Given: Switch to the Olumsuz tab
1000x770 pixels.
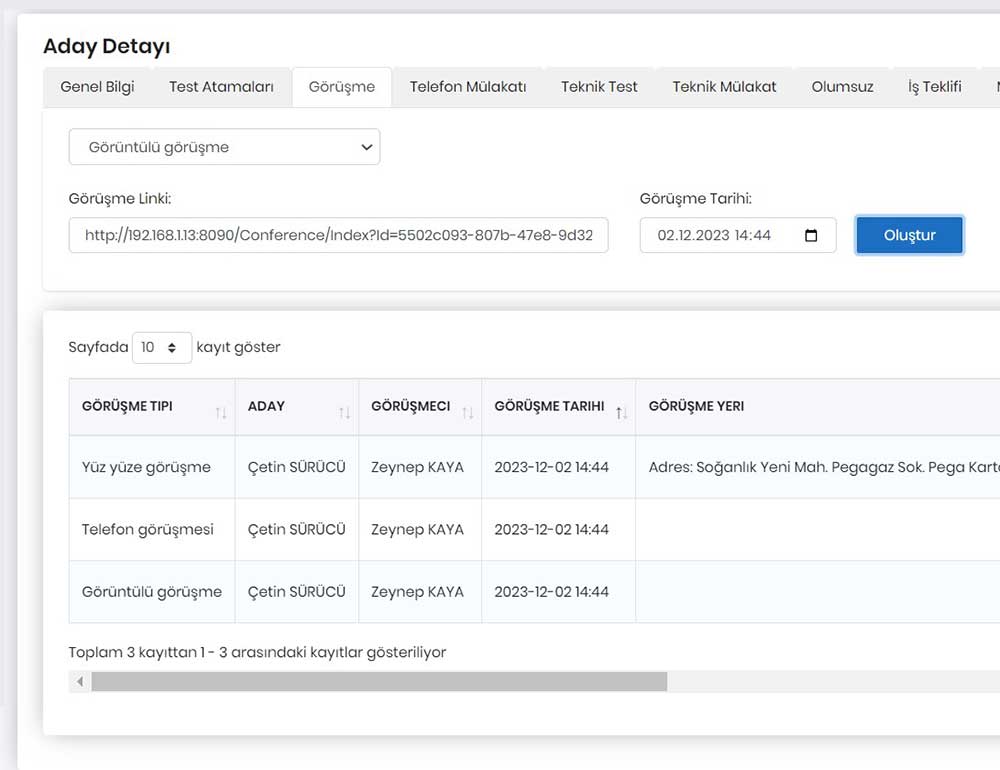Looking at the screenshot, I should [x=842, y=87].
